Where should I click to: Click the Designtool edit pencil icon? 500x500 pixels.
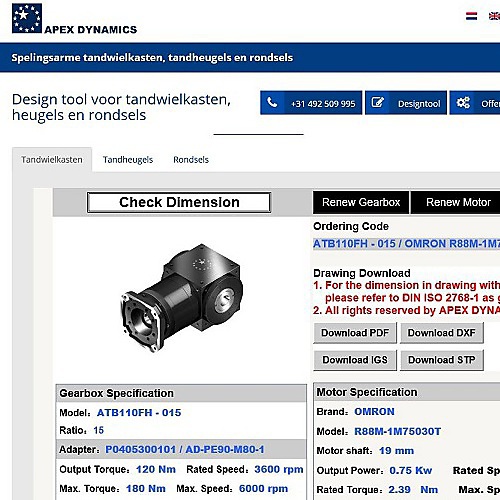[377, 103]
